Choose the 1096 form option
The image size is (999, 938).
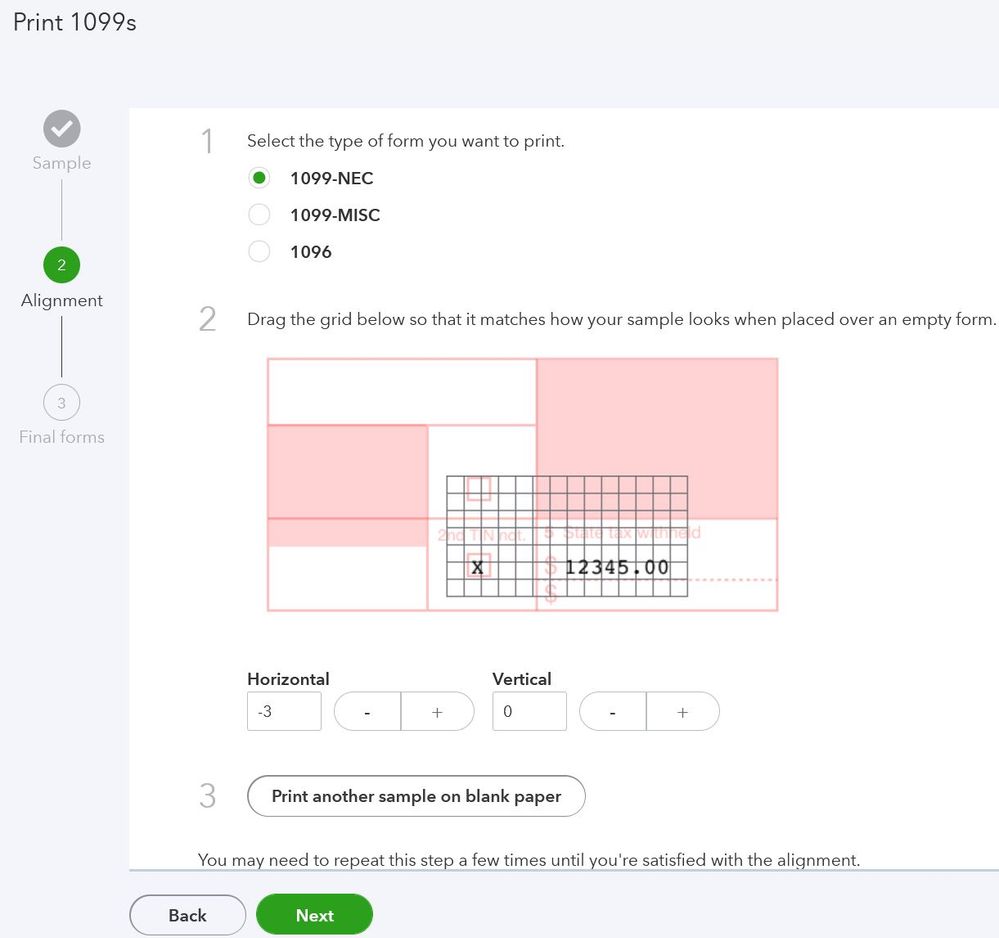(x=259, y=252)
